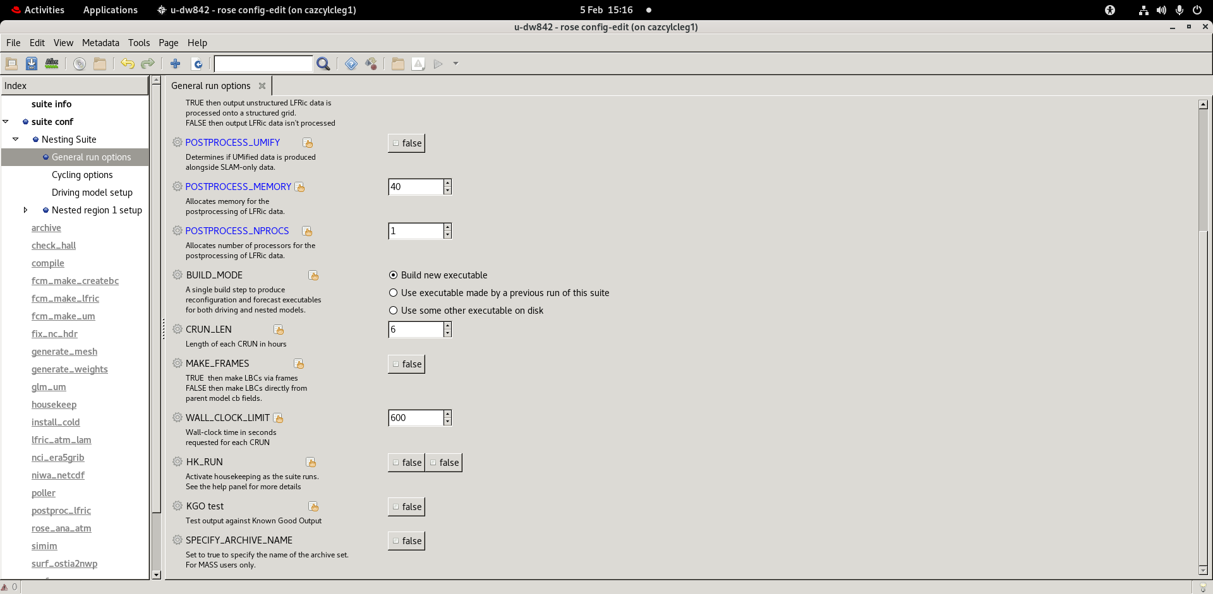Click the Open suite toolbar icon
1213x594 pixels.
click(12, 64)
